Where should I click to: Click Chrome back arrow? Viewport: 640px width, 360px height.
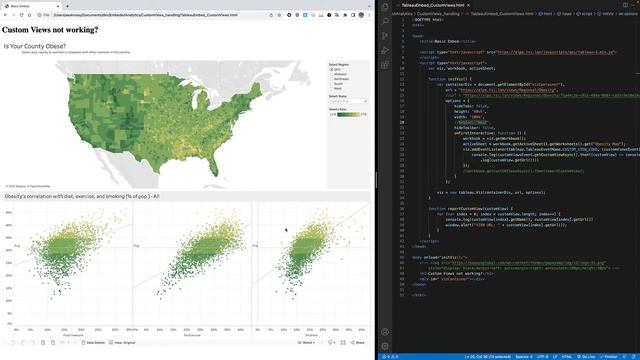click(5, 15)
